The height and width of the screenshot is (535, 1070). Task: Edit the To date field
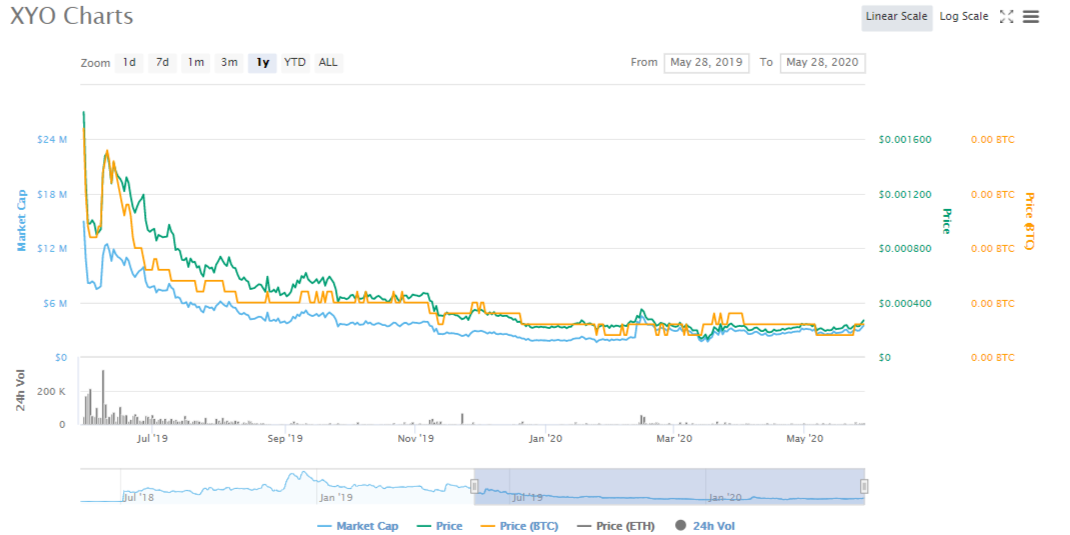(x=822, y=62)
